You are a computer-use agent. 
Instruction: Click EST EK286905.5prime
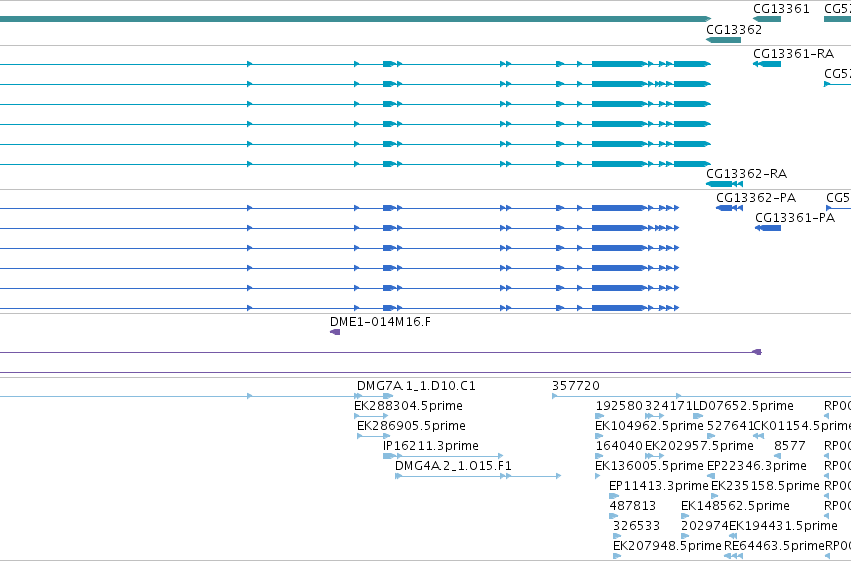pos(411,425)
